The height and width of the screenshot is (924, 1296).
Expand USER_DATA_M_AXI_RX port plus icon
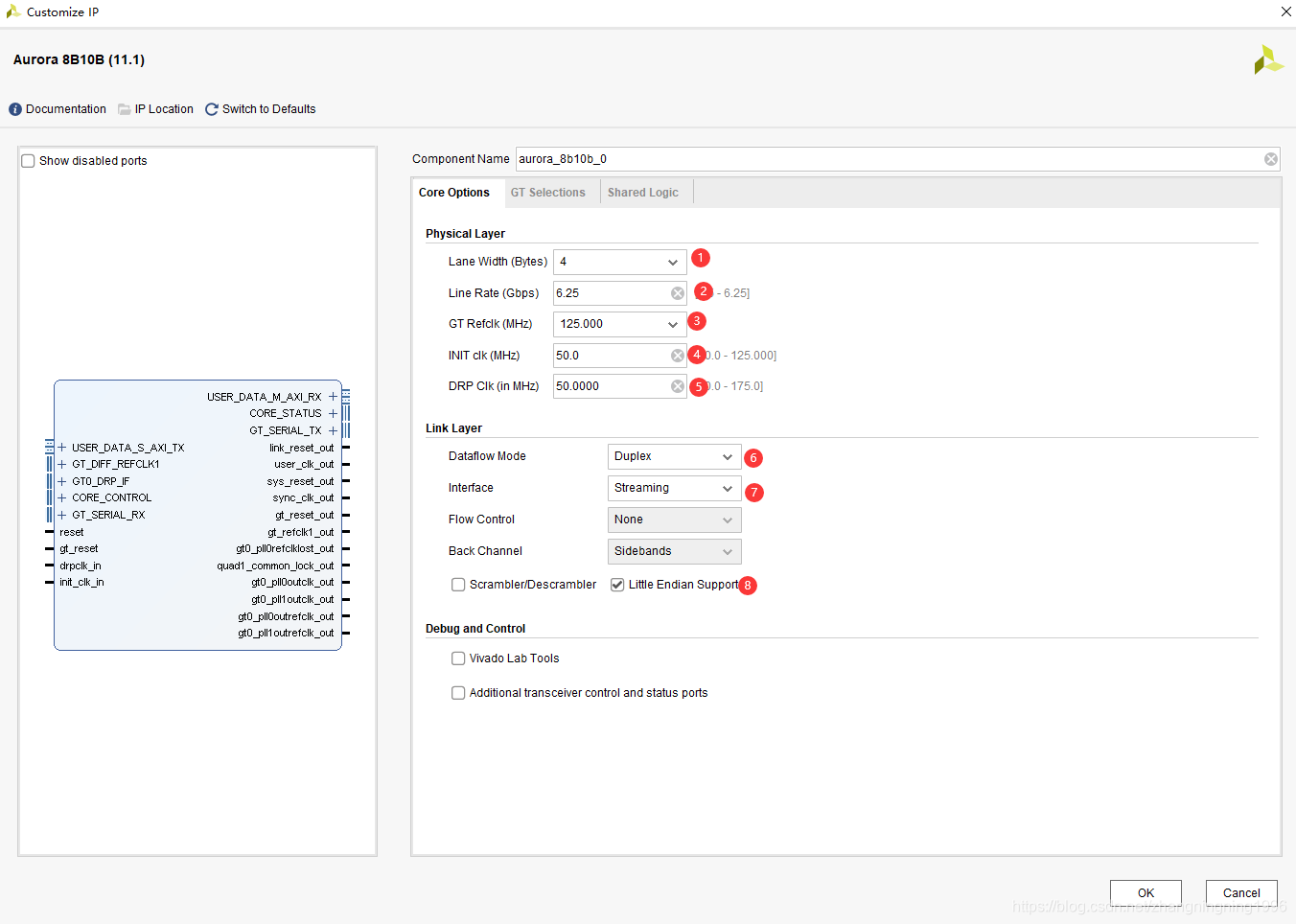333,397
